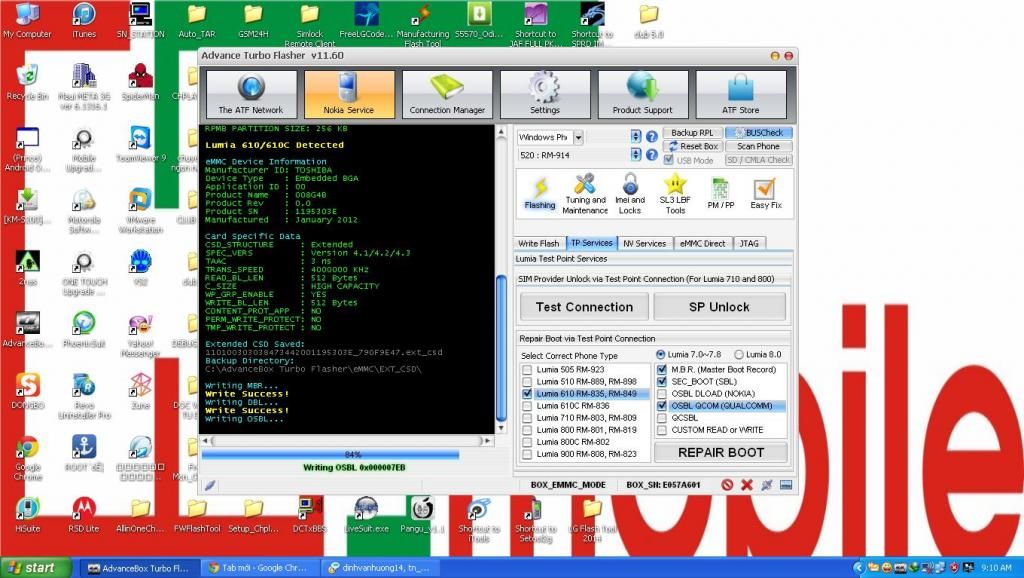Open the ATF Store section
Screen dimensions: 1024x578
coord(741,94)
